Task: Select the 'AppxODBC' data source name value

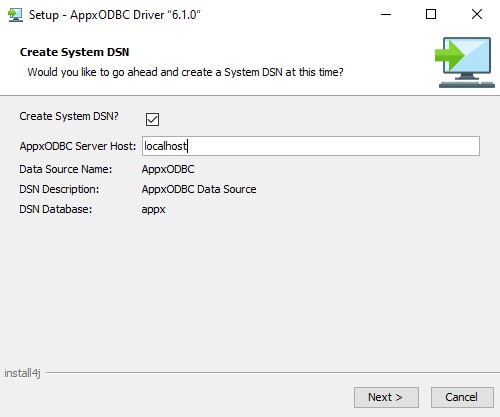Action: [x=168, y=169]
